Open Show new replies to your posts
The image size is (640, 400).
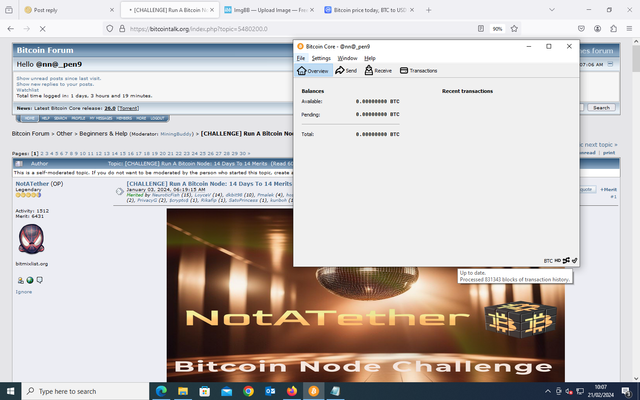[55, 84]
